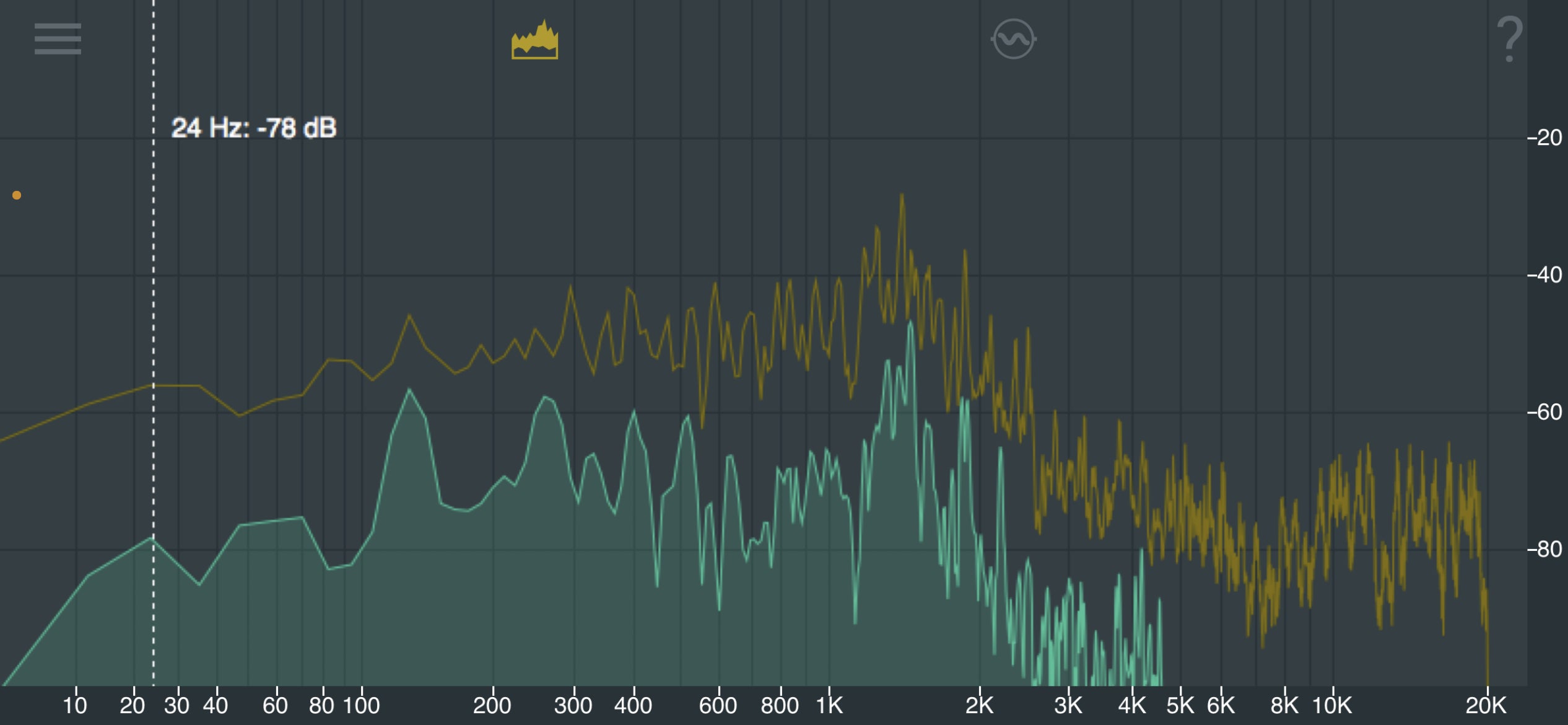
Task: Click the "24 Hz: -78 dB" readout label
Action: click(254, 128)
